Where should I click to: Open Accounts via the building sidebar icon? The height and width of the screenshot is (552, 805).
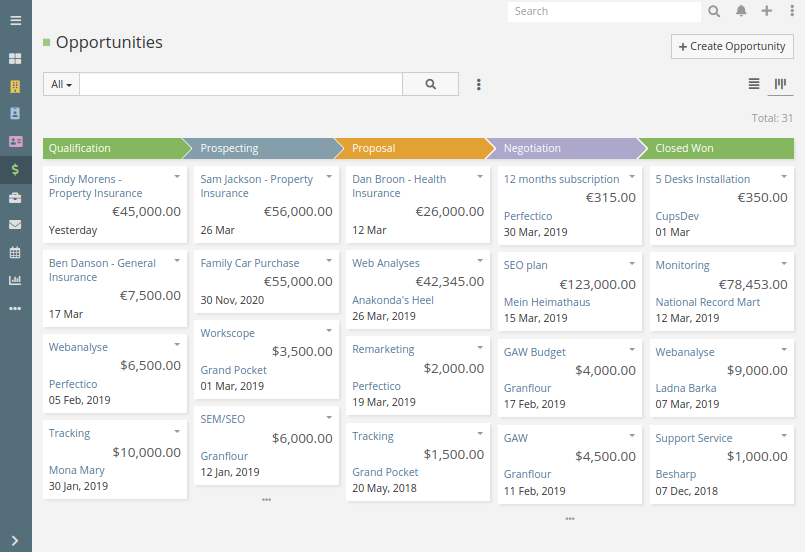(15, 86)
